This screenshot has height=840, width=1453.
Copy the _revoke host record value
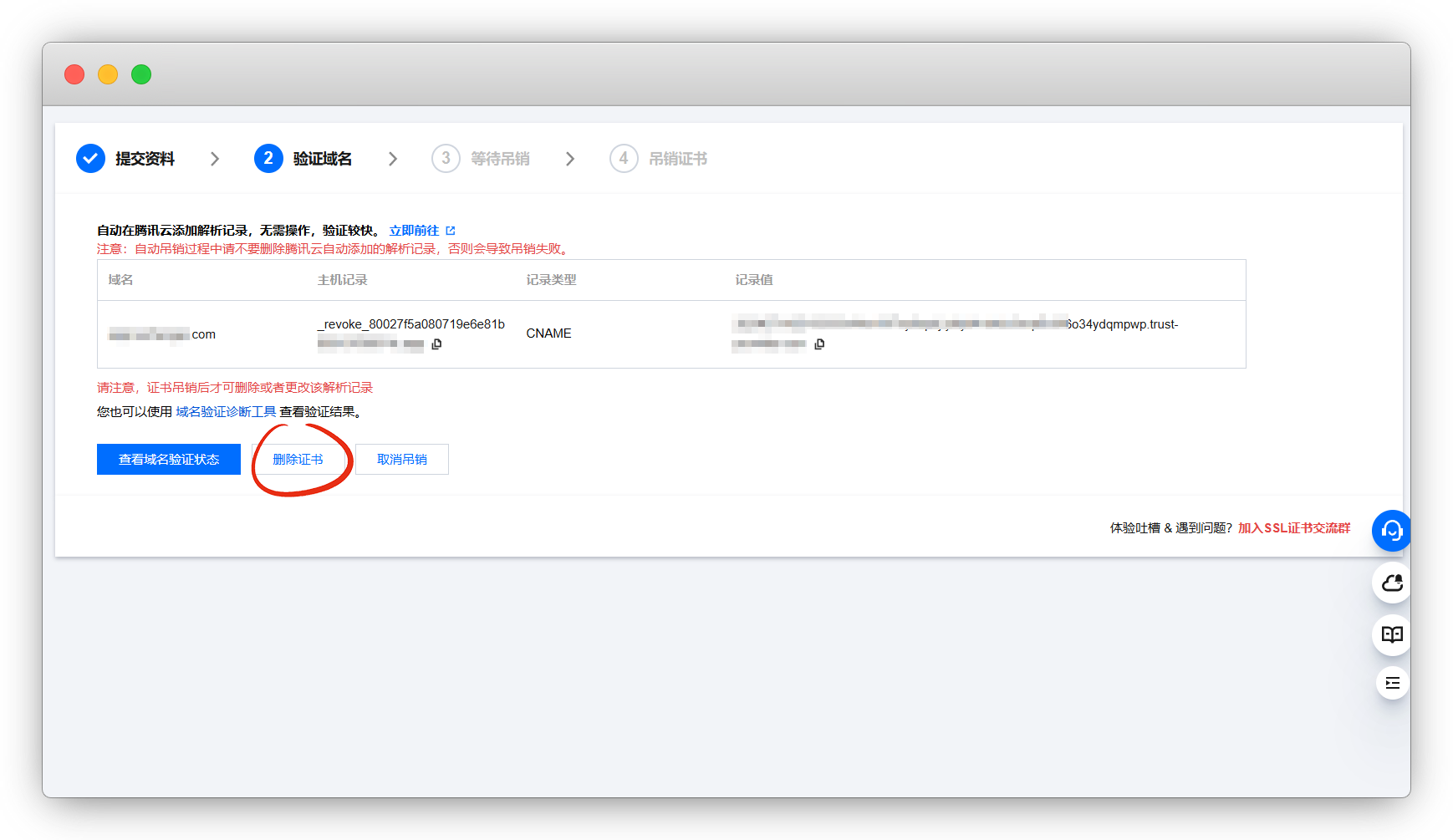436,344
